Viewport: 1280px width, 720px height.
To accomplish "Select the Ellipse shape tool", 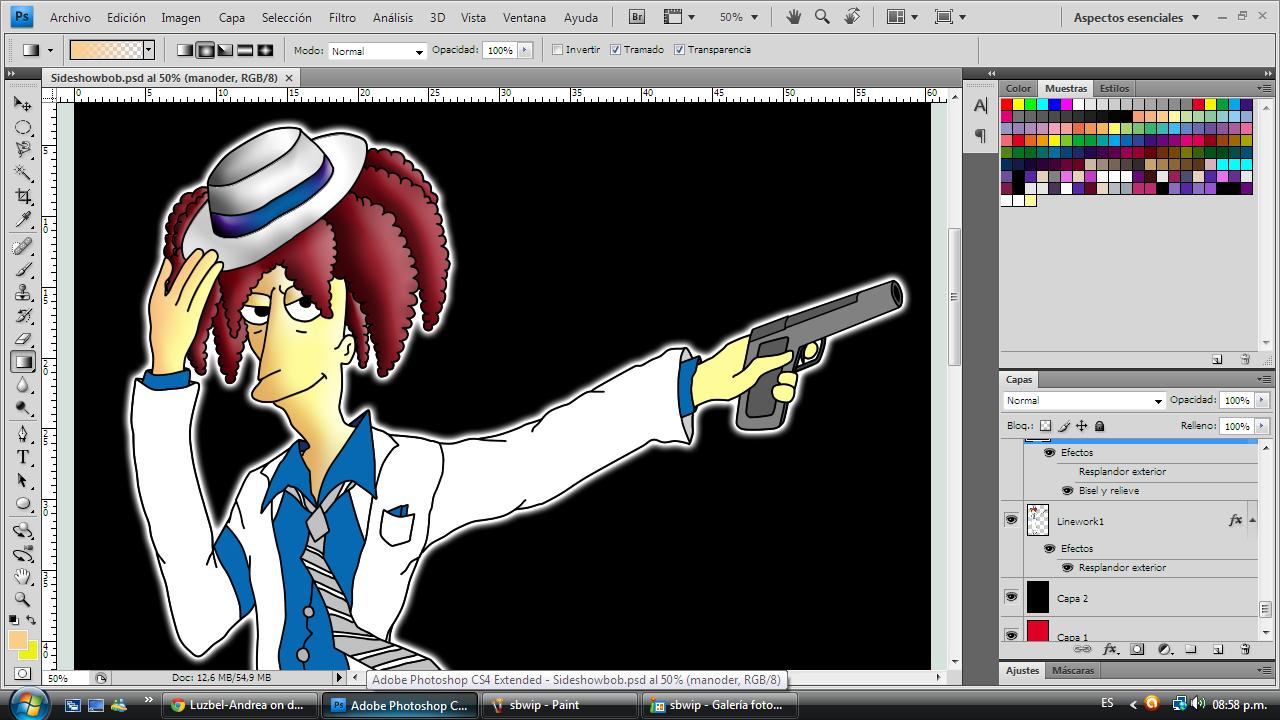I will point(23,504).
